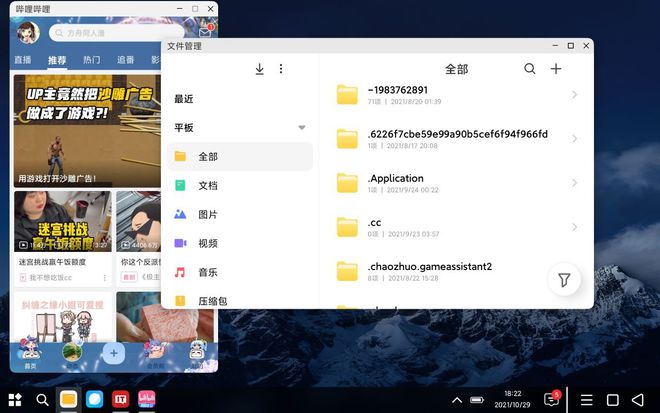This screenshot has height=413, width=660.
Task: Tap the Bilibili plus upload button
Action: 114,354
